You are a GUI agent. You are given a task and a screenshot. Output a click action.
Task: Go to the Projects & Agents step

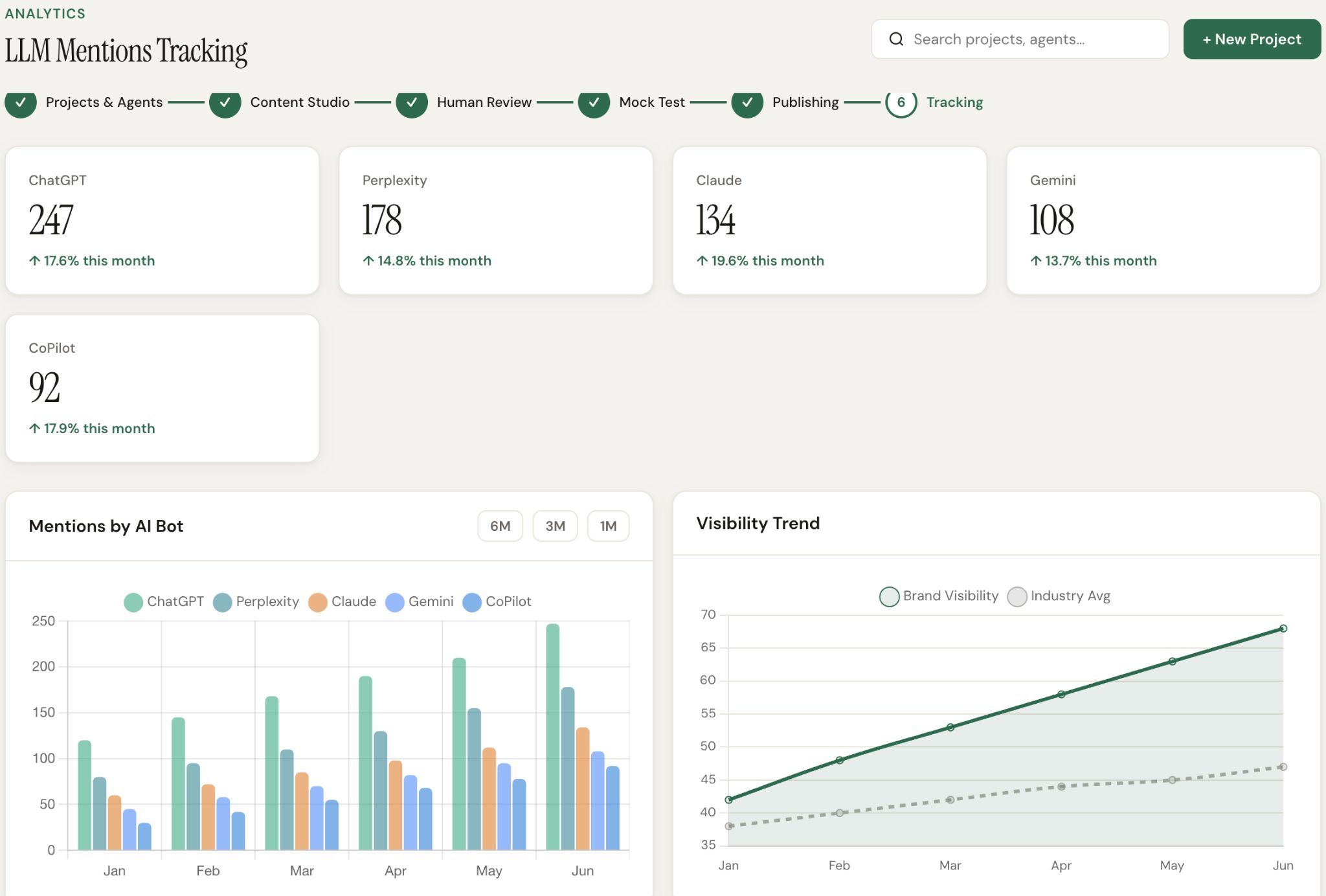tap(104, 102)
